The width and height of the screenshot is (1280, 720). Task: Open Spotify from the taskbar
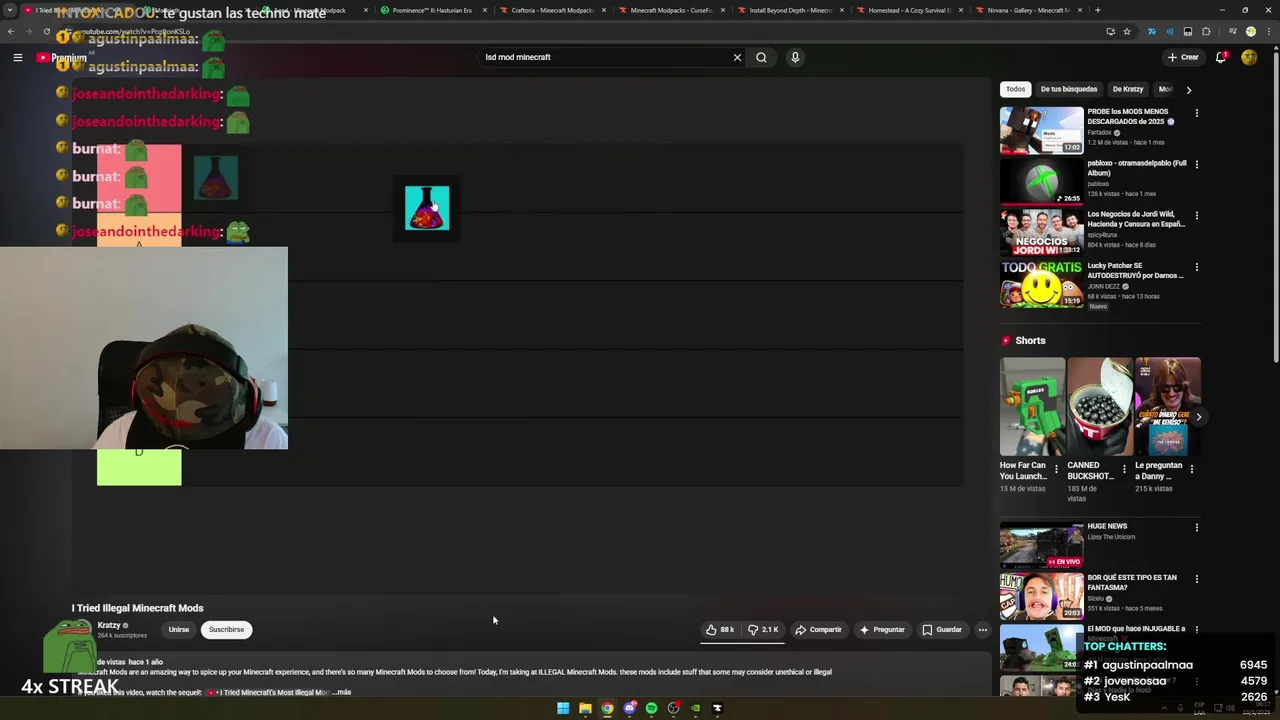tap(651, 708)
